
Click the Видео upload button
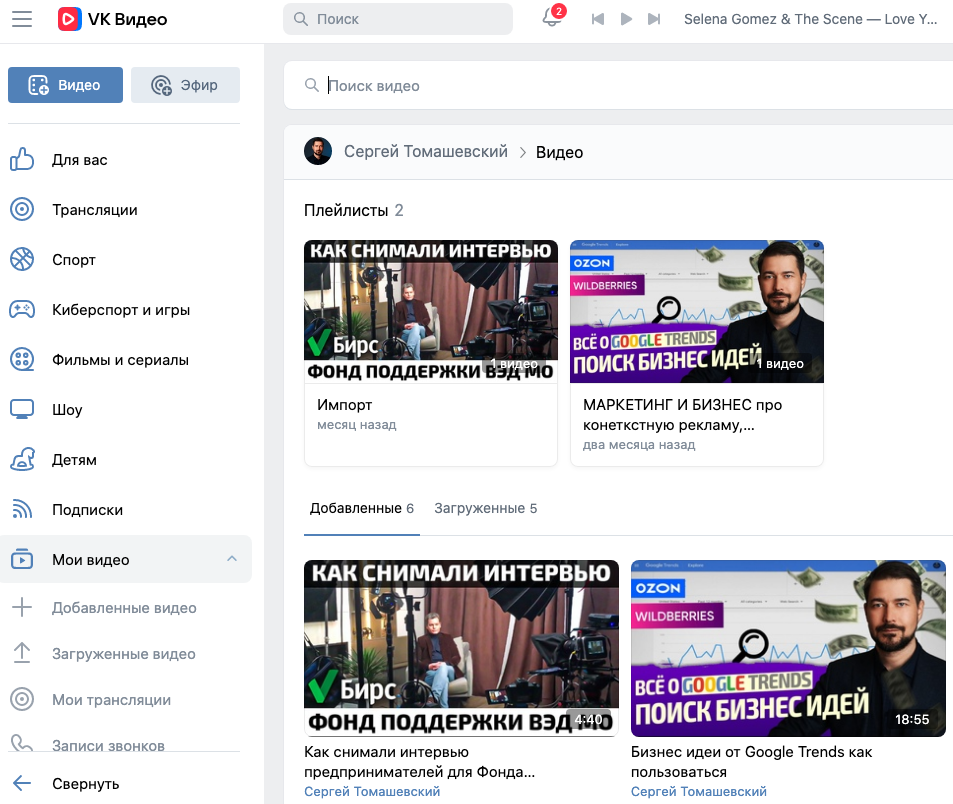(x=65, y=85)
